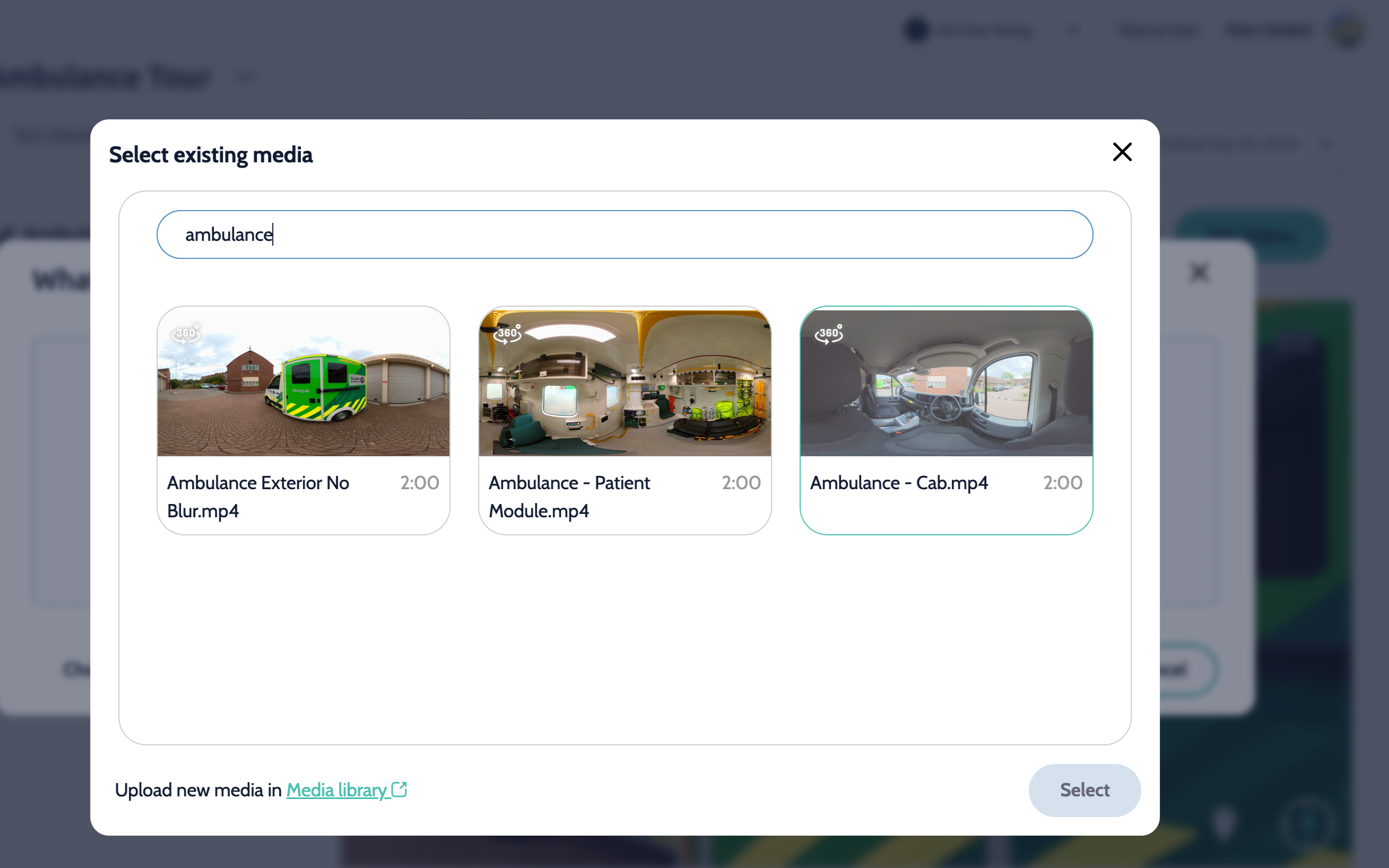Select the Ambulance Exterior No Blur thumbnail
1389x868 pixels.
pos(303,383)
